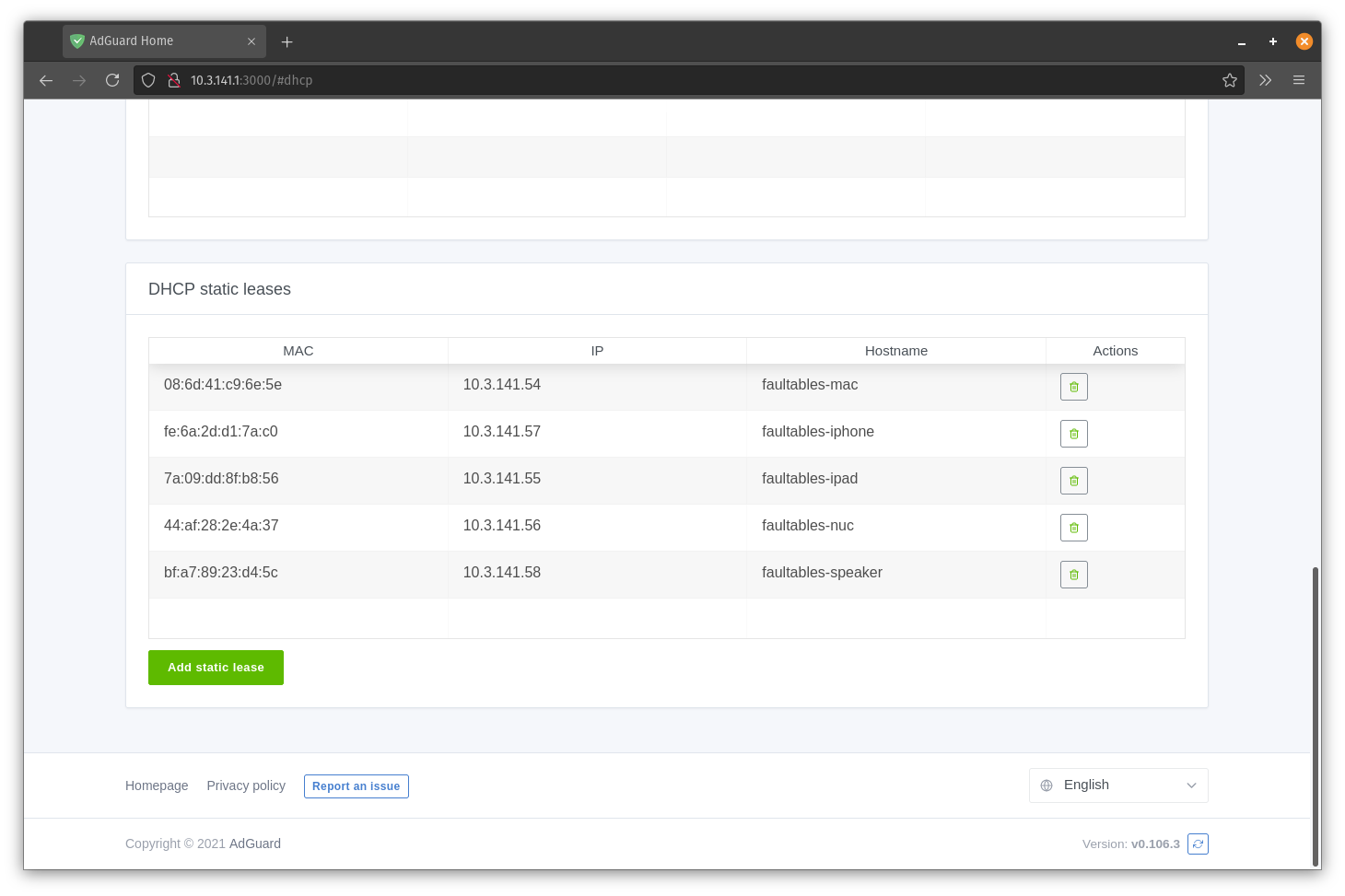This screenshot has height=896, width=1345.
Task: Open the Homepage footer link
Action: click(157, 785)
